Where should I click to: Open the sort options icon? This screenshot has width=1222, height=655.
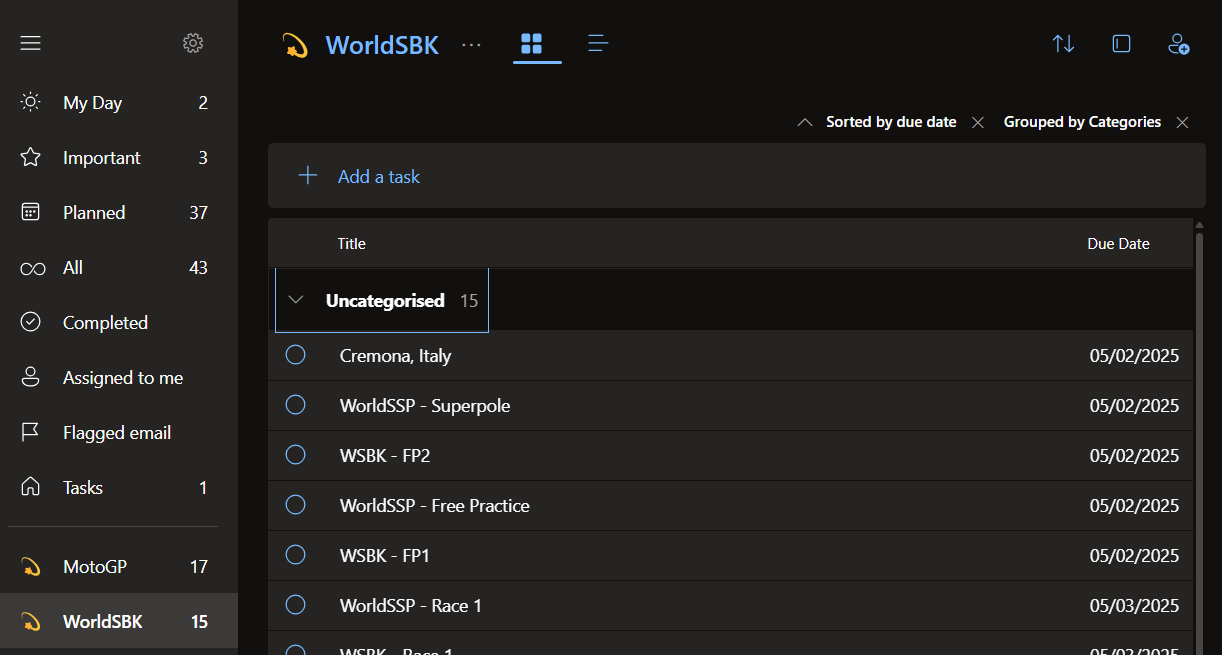1063,43
